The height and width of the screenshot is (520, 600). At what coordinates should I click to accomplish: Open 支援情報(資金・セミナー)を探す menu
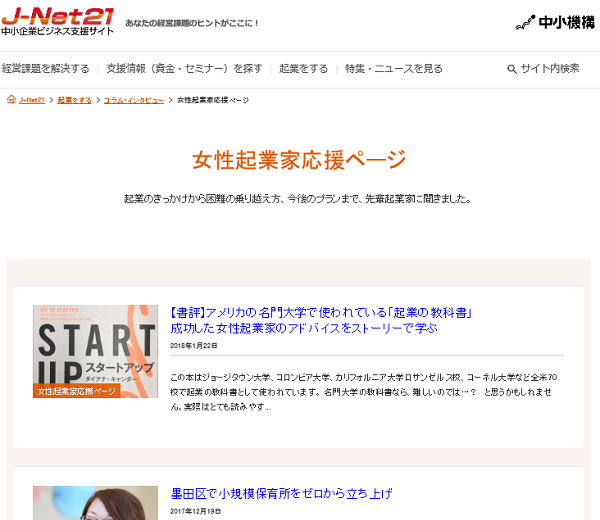tap(184, 69)
